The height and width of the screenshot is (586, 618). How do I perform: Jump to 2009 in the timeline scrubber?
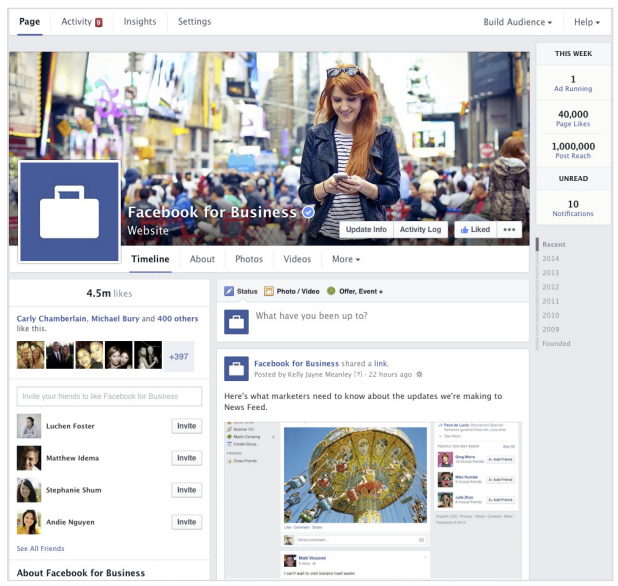coord(551,329)
